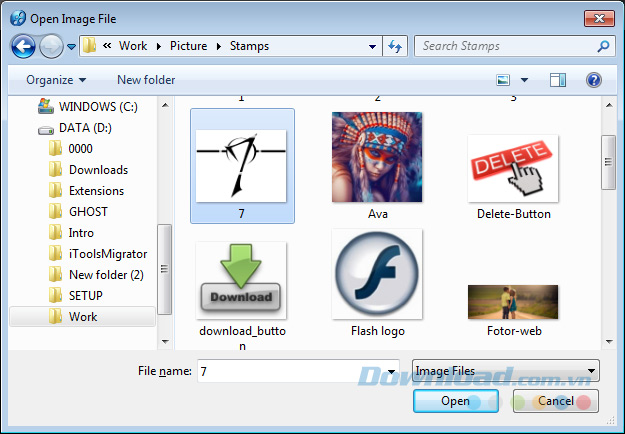Click the Help question mark icon

point(594,80)
